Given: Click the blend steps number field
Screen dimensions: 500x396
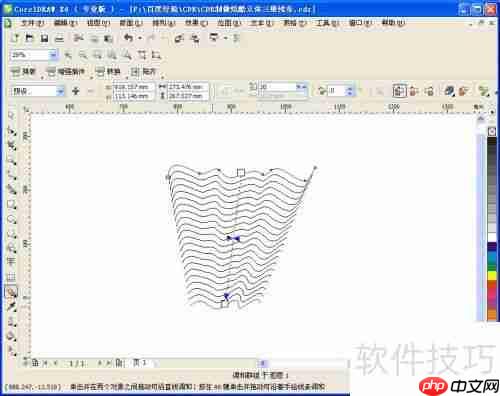Looking at the screenshot, I should coord(277,87).
